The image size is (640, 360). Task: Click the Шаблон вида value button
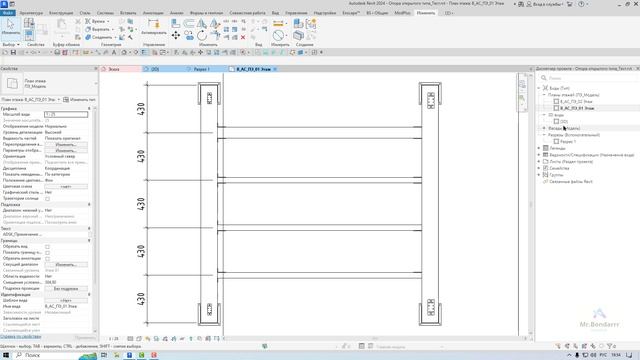66,300
